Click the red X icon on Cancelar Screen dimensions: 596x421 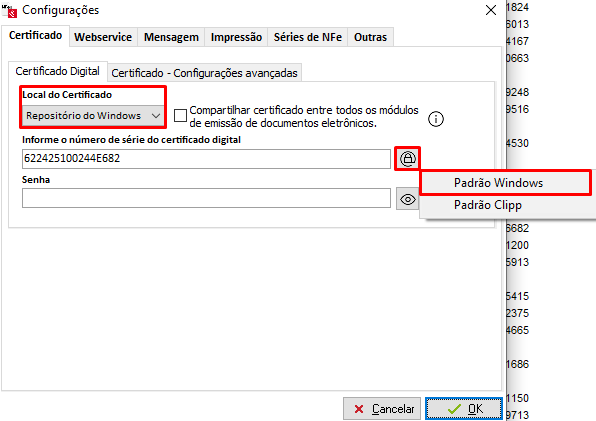coord(358,409)
